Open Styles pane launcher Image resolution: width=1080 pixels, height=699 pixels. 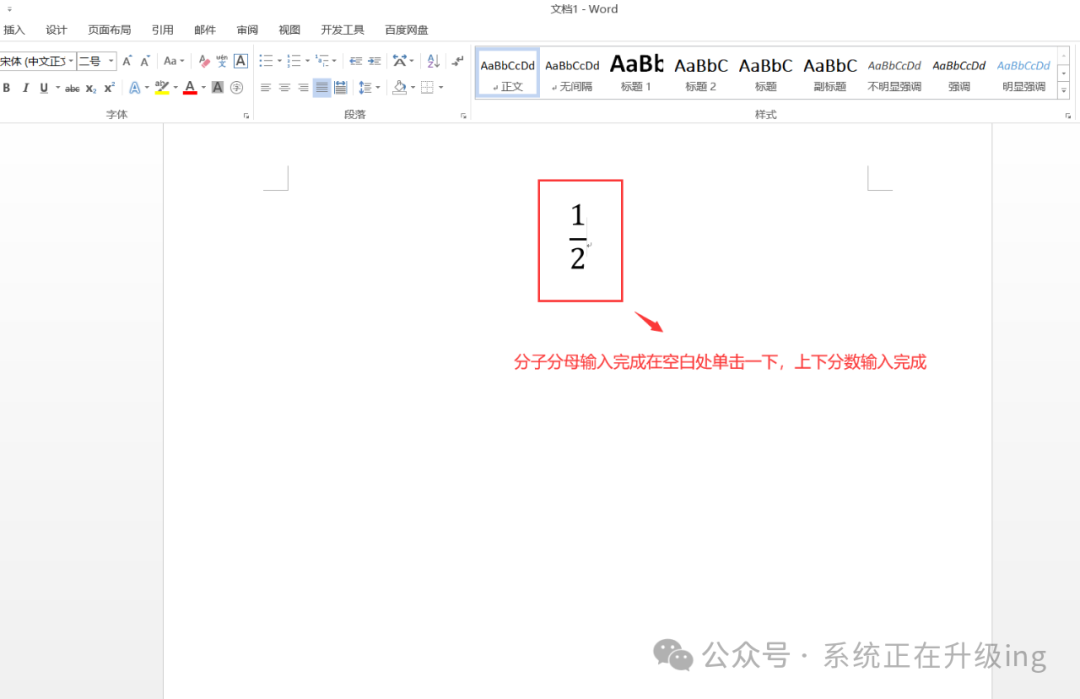click(1068, 116)
